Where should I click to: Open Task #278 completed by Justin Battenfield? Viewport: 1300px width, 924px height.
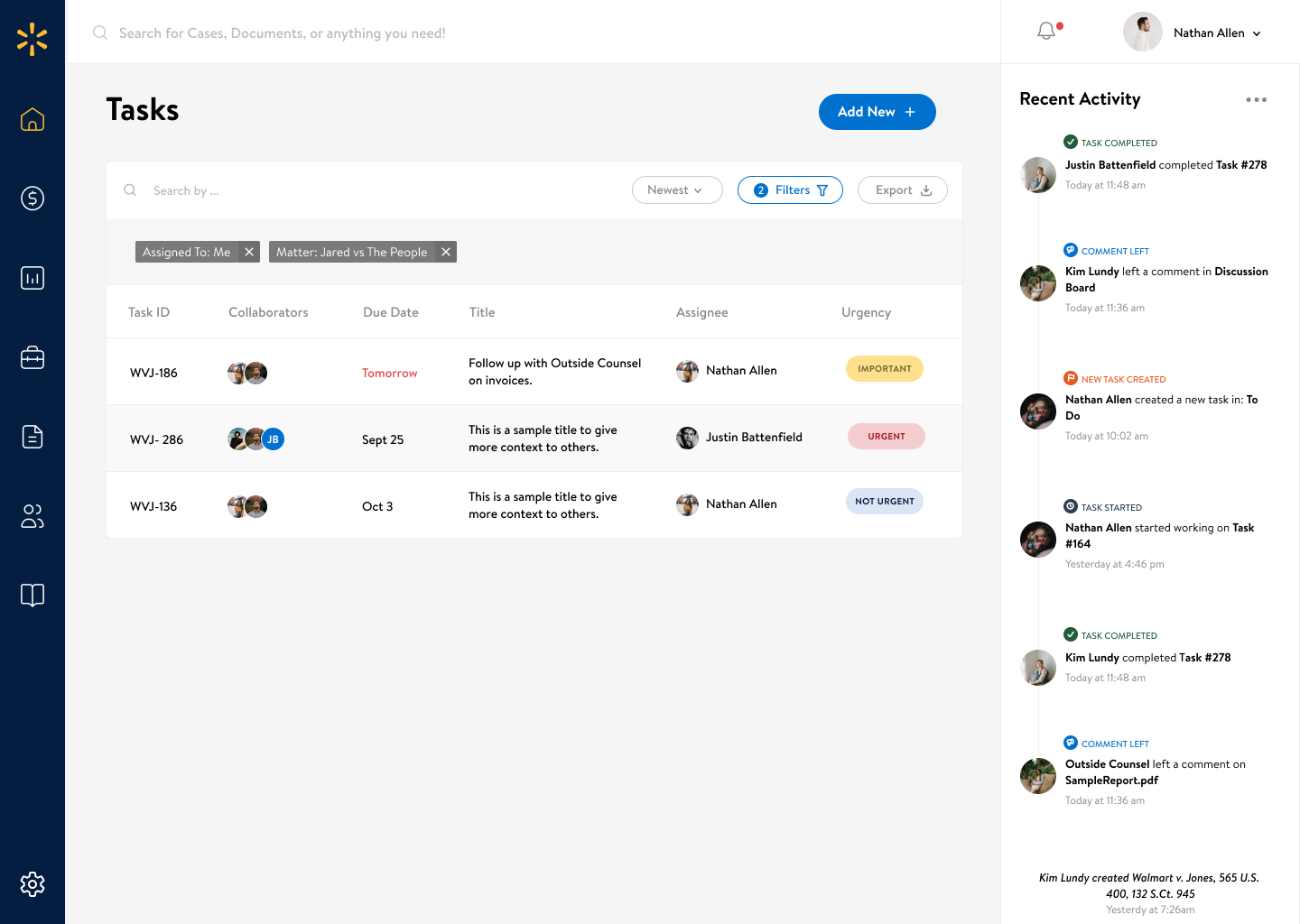pos(1241,165)
